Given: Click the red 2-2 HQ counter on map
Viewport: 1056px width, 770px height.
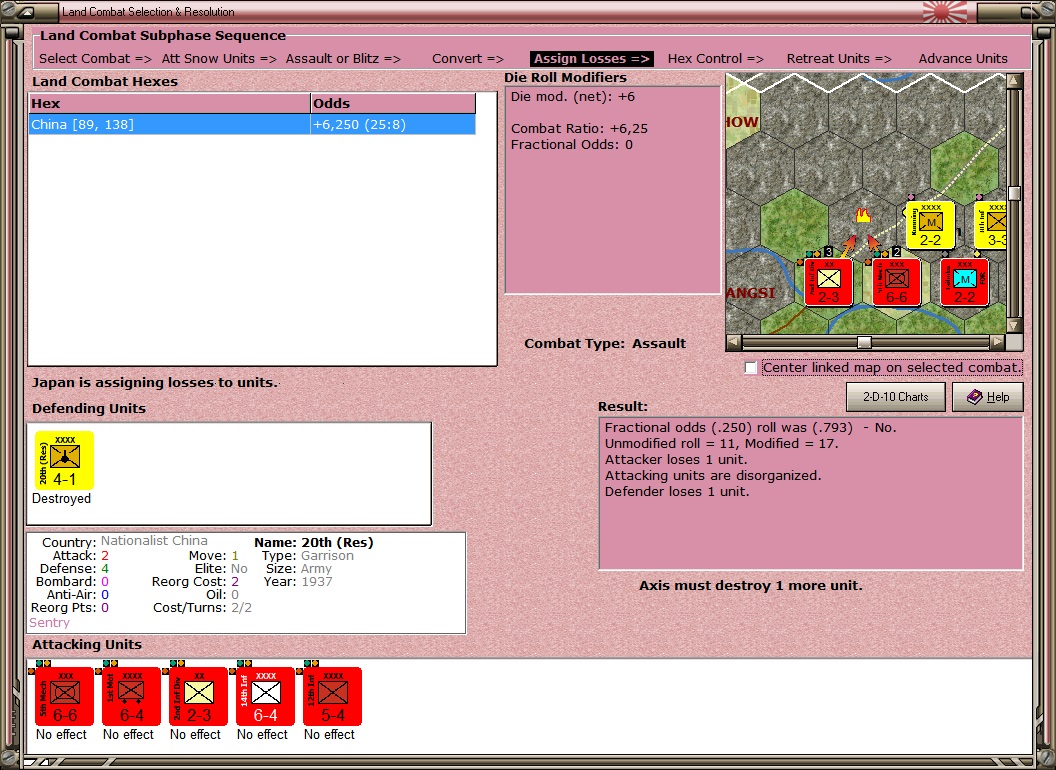Looking at the screenshot, I should (x=964, y=282).
